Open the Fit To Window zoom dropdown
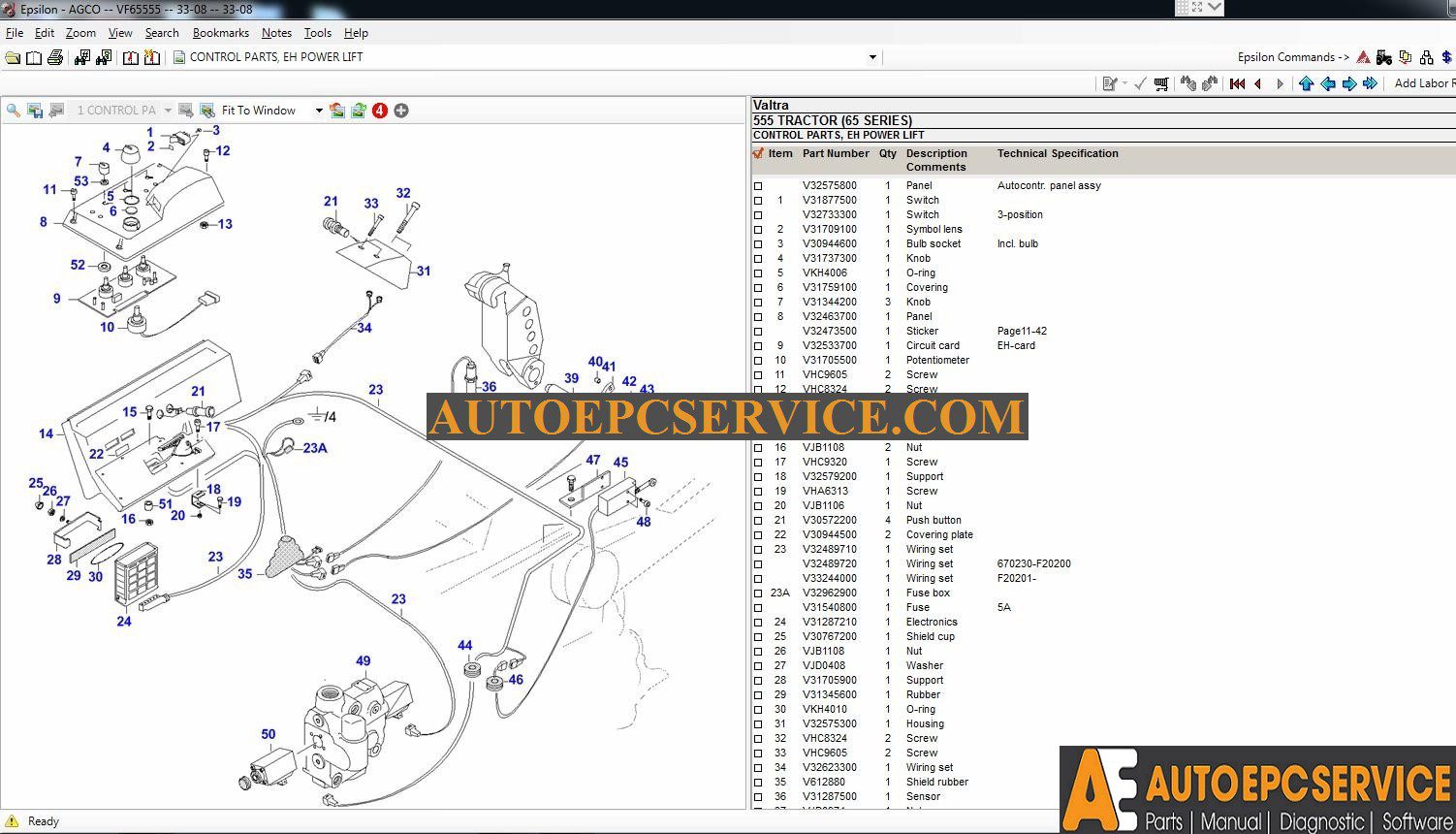The image size is (1456, 834). pos(319,111)
